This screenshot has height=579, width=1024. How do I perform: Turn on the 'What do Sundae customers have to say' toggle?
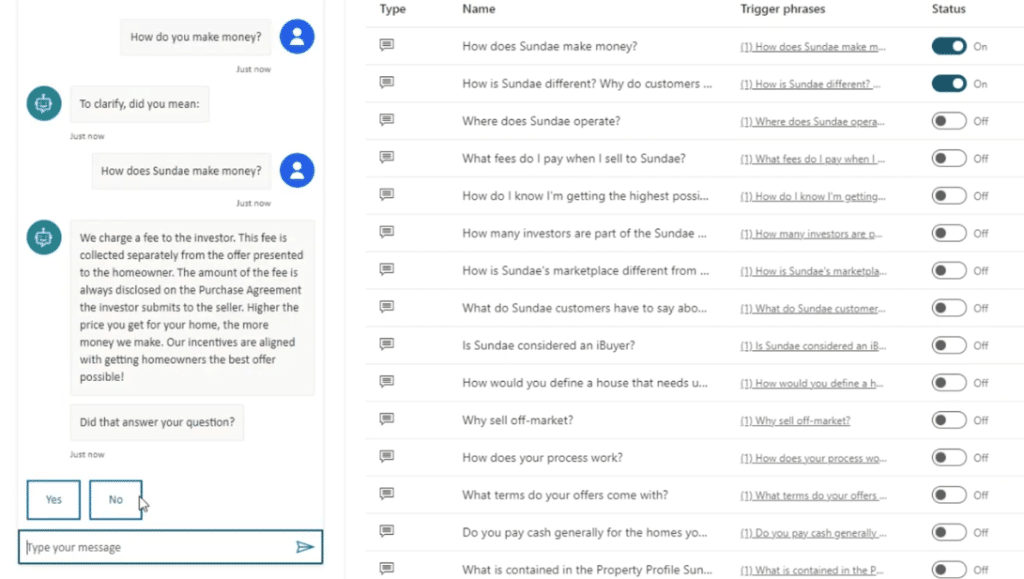(949, 308)
